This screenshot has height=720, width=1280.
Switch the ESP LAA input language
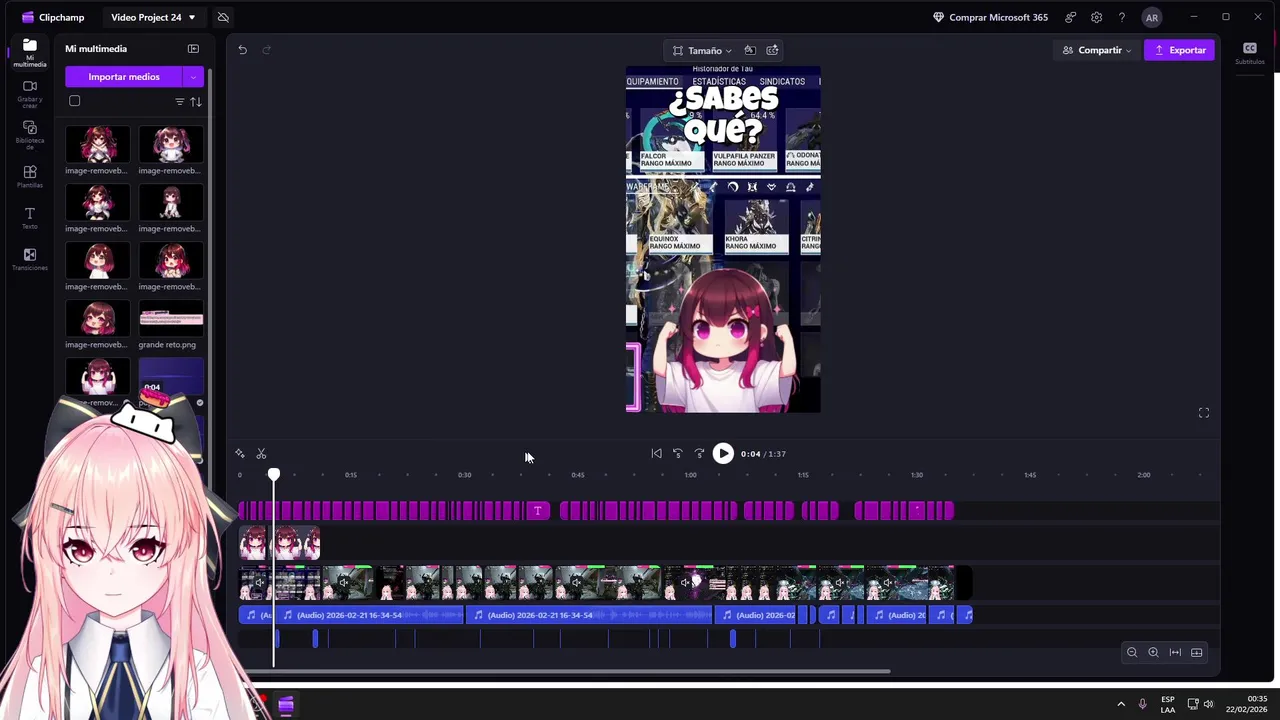pos(1168,704)
